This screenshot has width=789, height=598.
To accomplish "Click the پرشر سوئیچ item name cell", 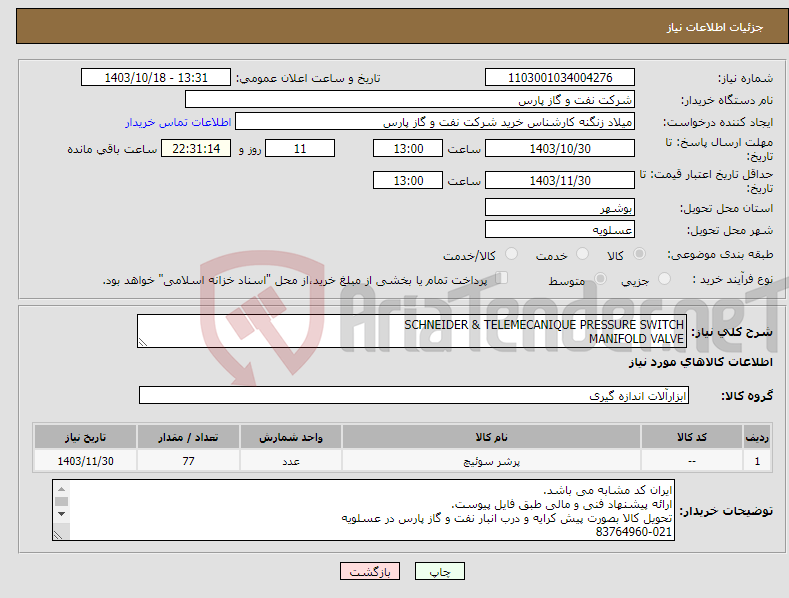I will tap(491, 461).
